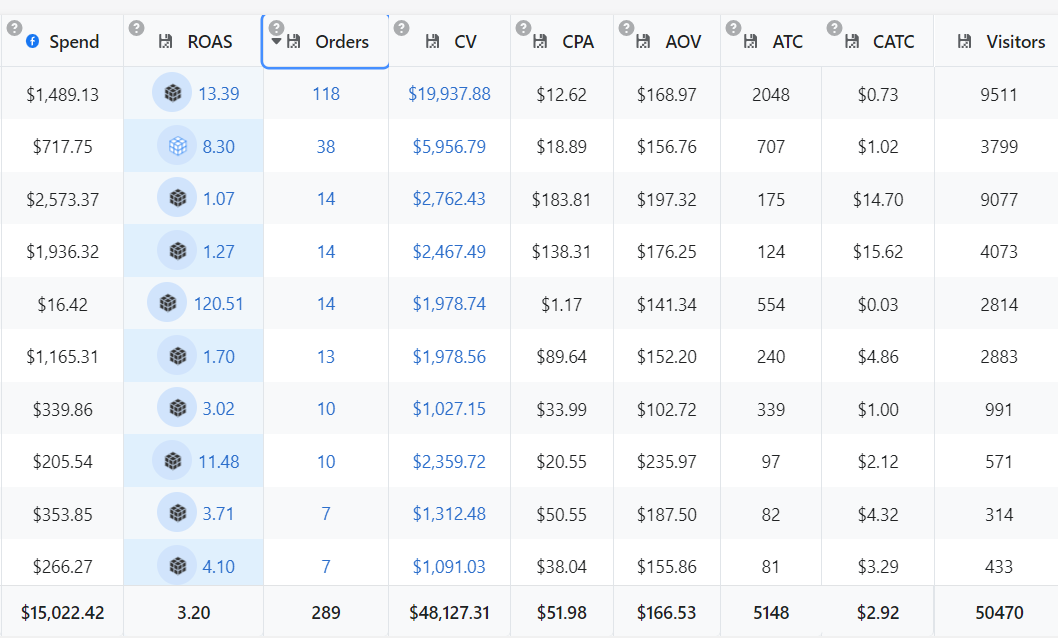Open conversion value $1,091.03 link
Screen dimensions: 1058x638
449,567
